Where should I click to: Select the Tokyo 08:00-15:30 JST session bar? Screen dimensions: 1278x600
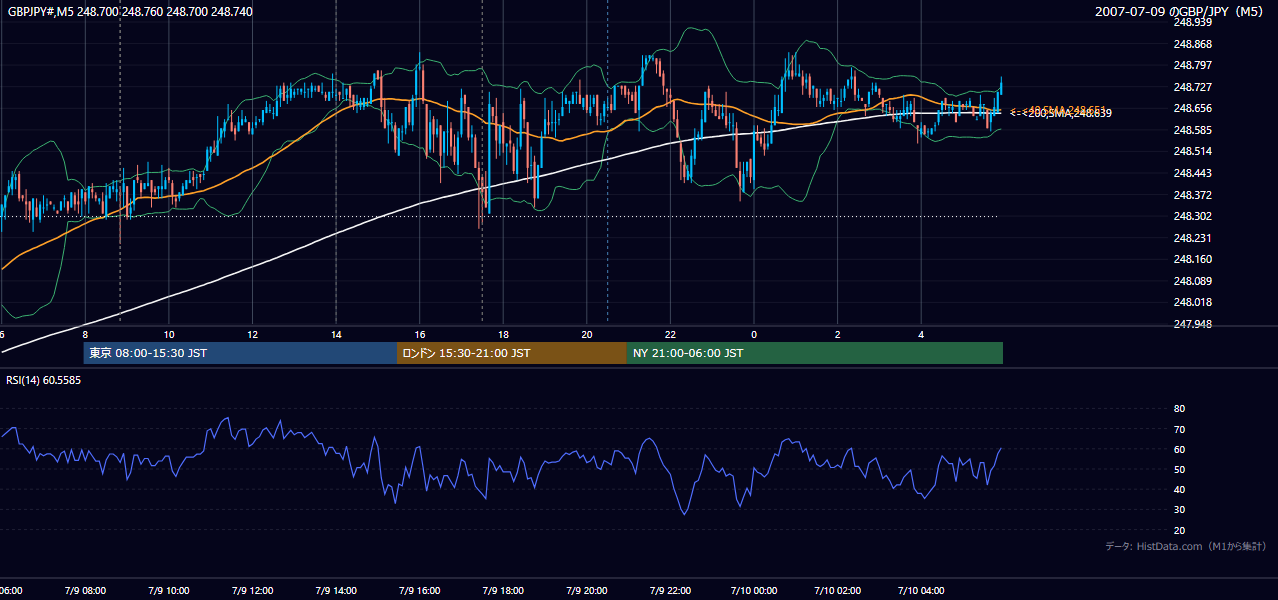(240, 353)
